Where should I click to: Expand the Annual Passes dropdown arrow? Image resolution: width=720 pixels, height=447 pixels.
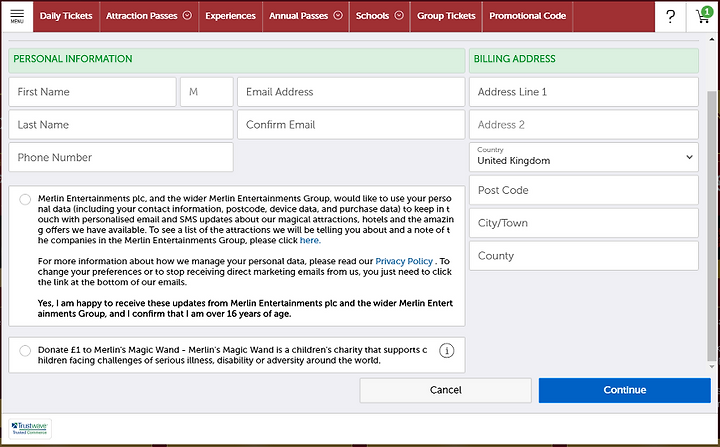point(338,16)
